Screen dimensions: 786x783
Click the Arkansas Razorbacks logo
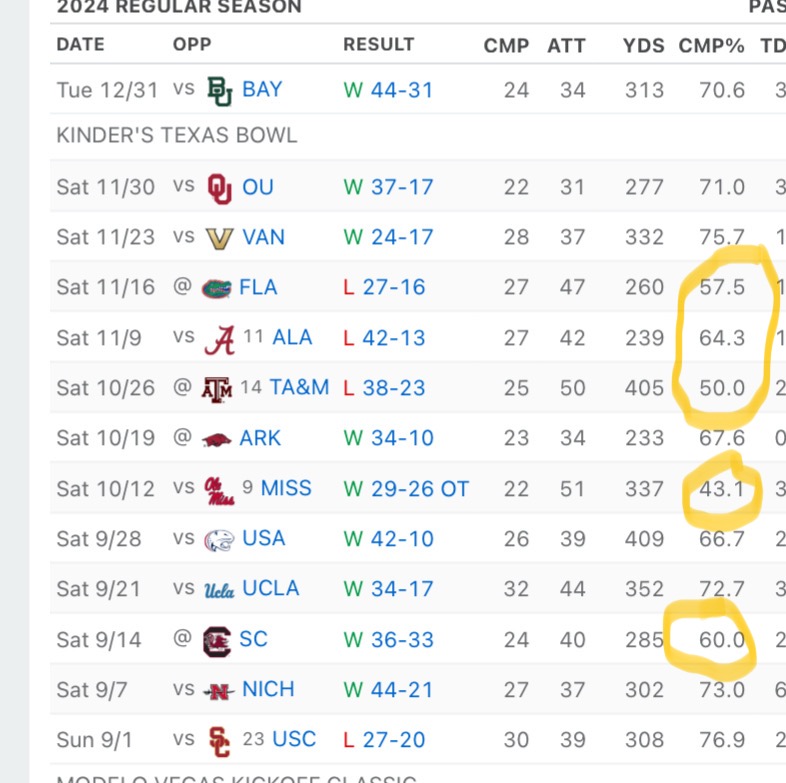pyautogui.click(x=217, y=440)
